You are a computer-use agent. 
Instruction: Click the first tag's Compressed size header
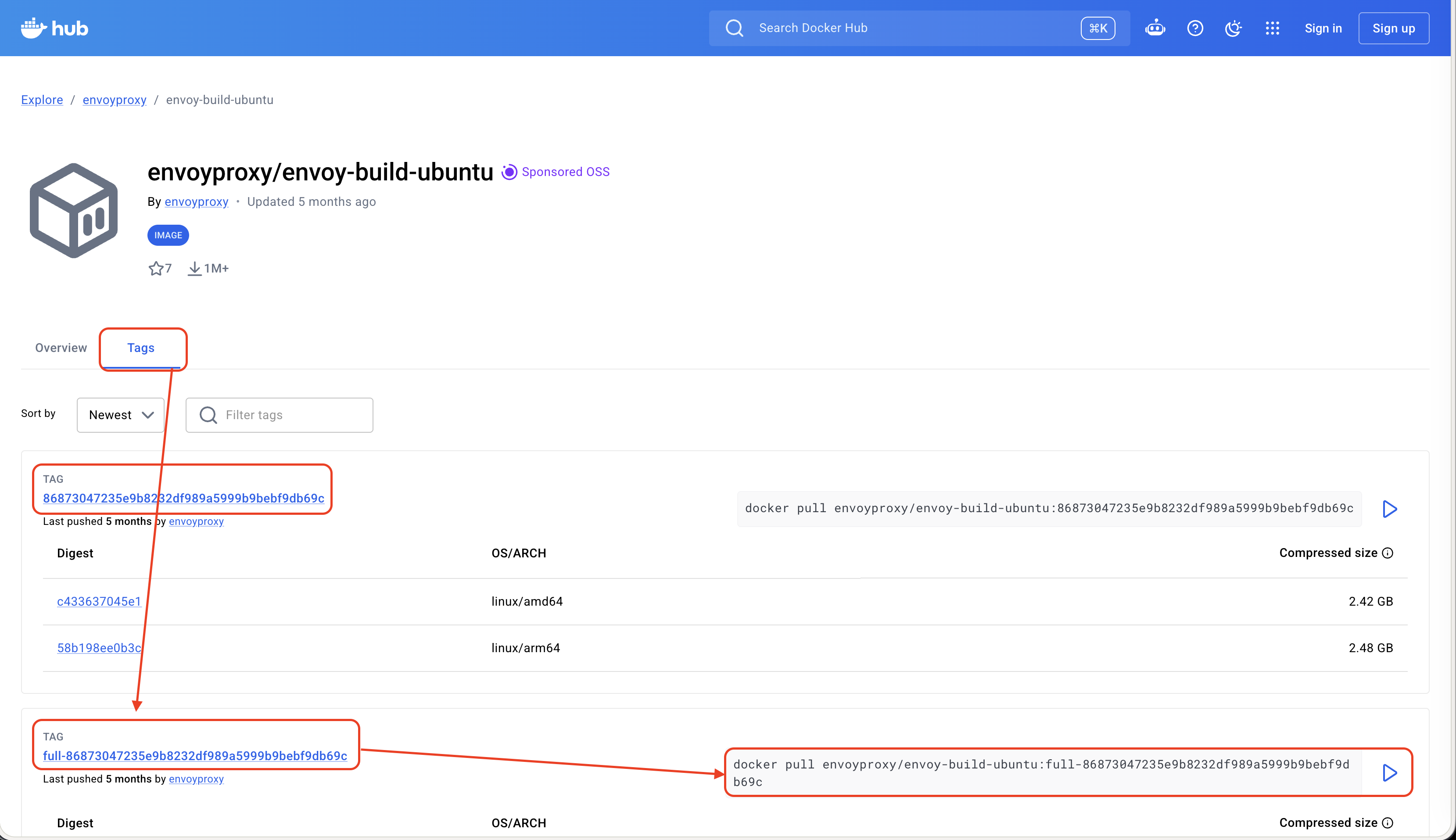tap(1328, 553)
